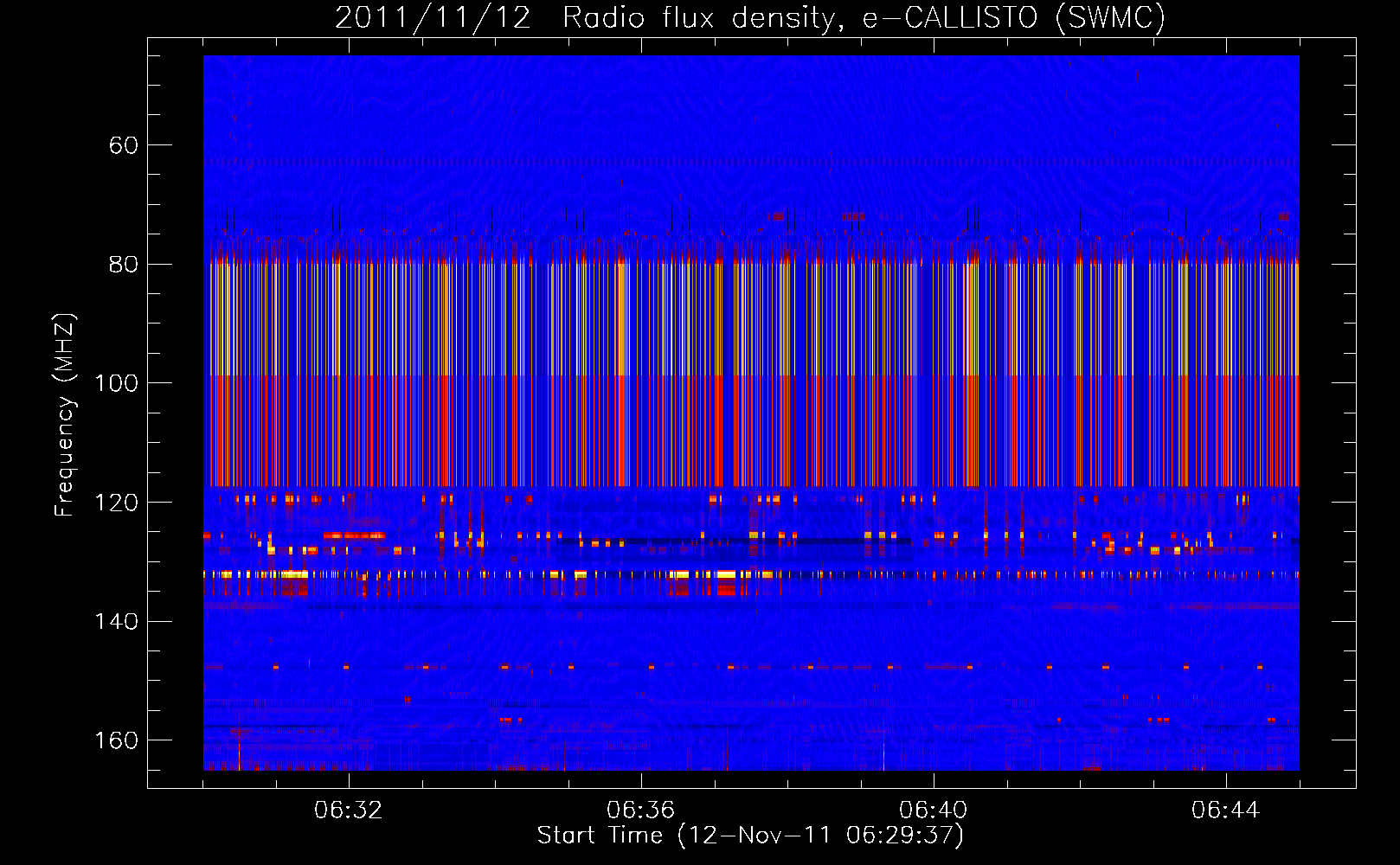Click the 80 frequency tick label
The height and width of the screenshot is (865, 1400).
tap(124, 264)
